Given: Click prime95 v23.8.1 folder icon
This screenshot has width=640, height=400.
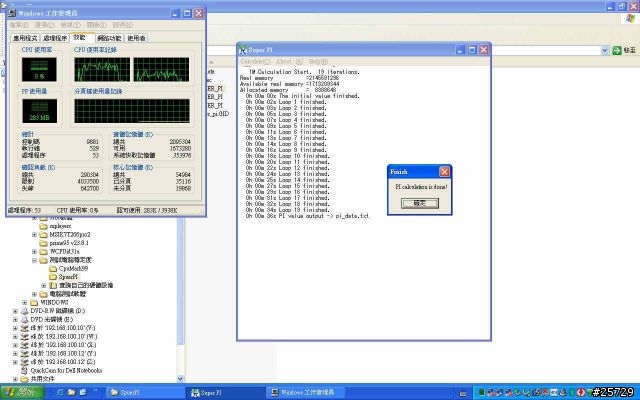Looking at the screenshot, I should 44,243.
